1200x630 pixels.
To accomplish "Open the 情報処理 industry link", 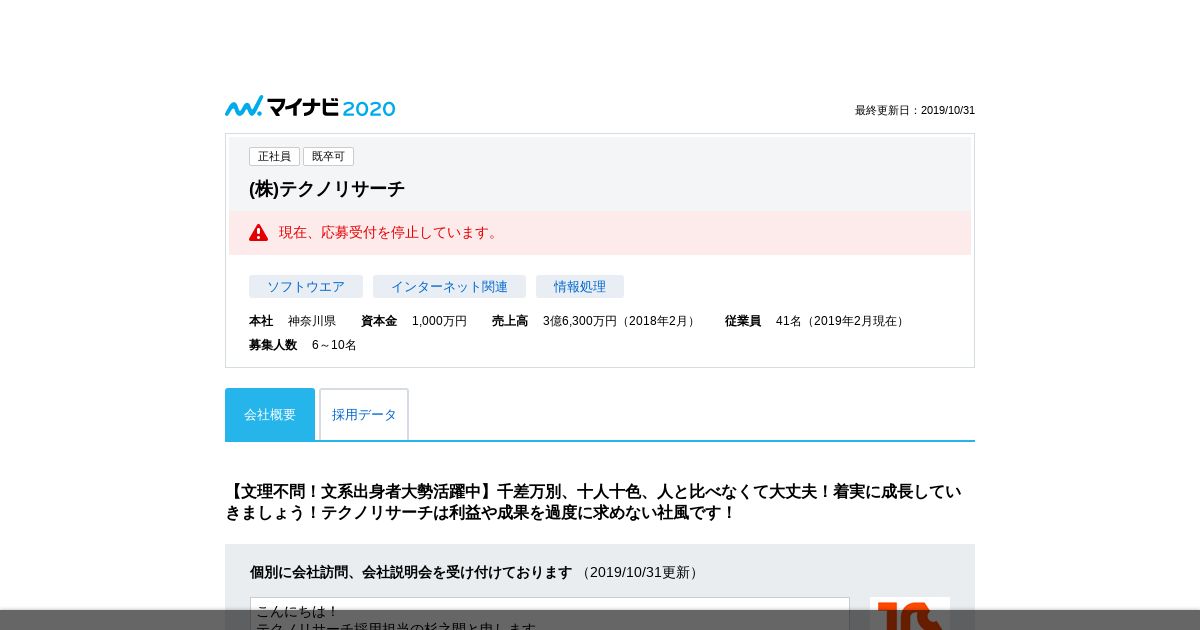I will 580,287.
